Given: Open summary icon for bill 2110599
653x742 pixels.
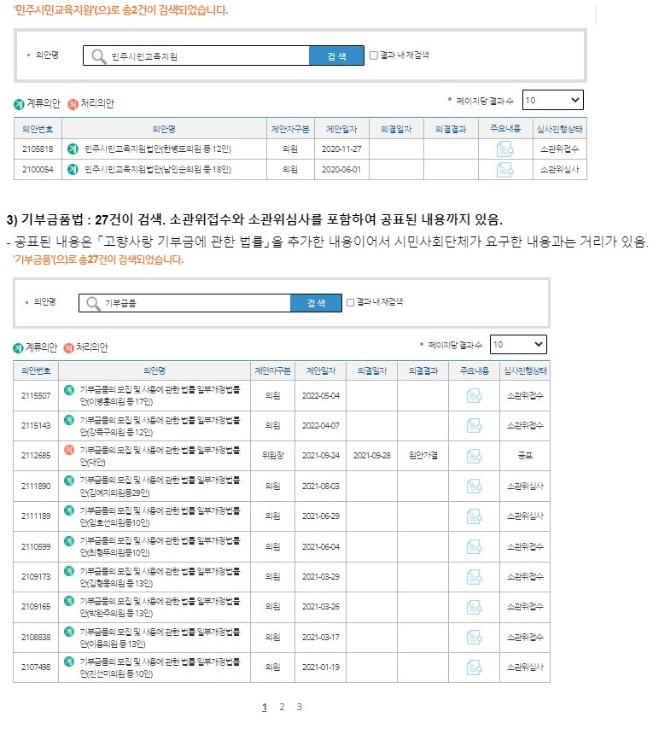Looking at the screenshot, I should (x=474, y=547).
